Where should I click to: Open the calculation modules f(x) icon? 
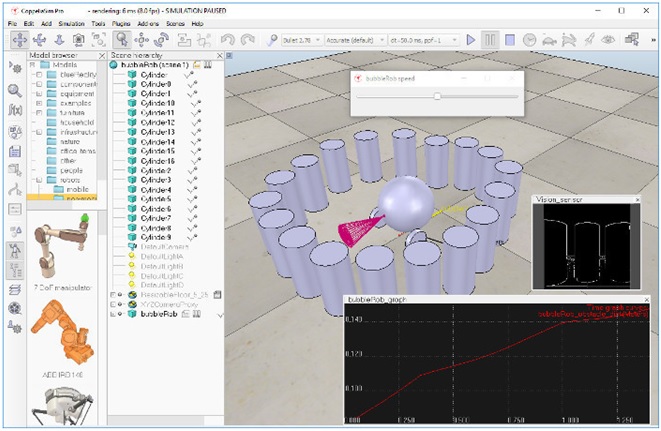[15, 110]
